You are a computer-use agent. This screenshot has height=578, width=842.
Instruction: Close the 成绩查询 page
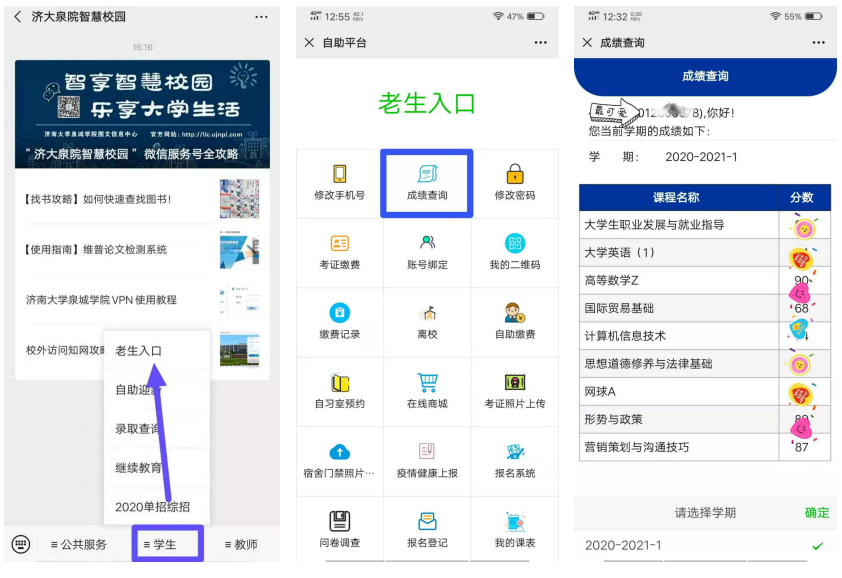coord(587,42)
